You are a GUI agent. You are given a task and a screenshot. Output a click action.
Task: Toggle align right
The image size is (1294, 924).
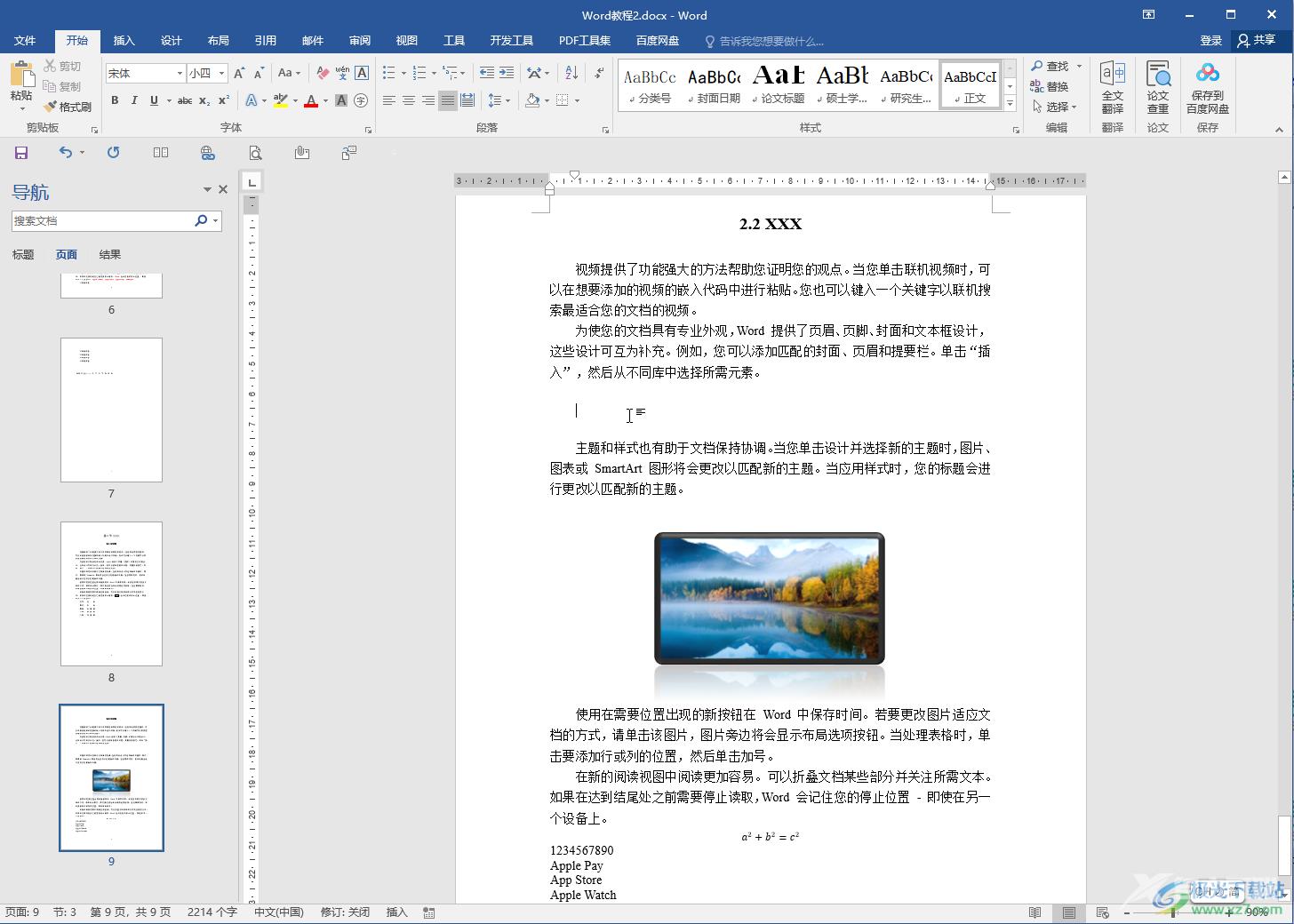click(x=428, y=100)
